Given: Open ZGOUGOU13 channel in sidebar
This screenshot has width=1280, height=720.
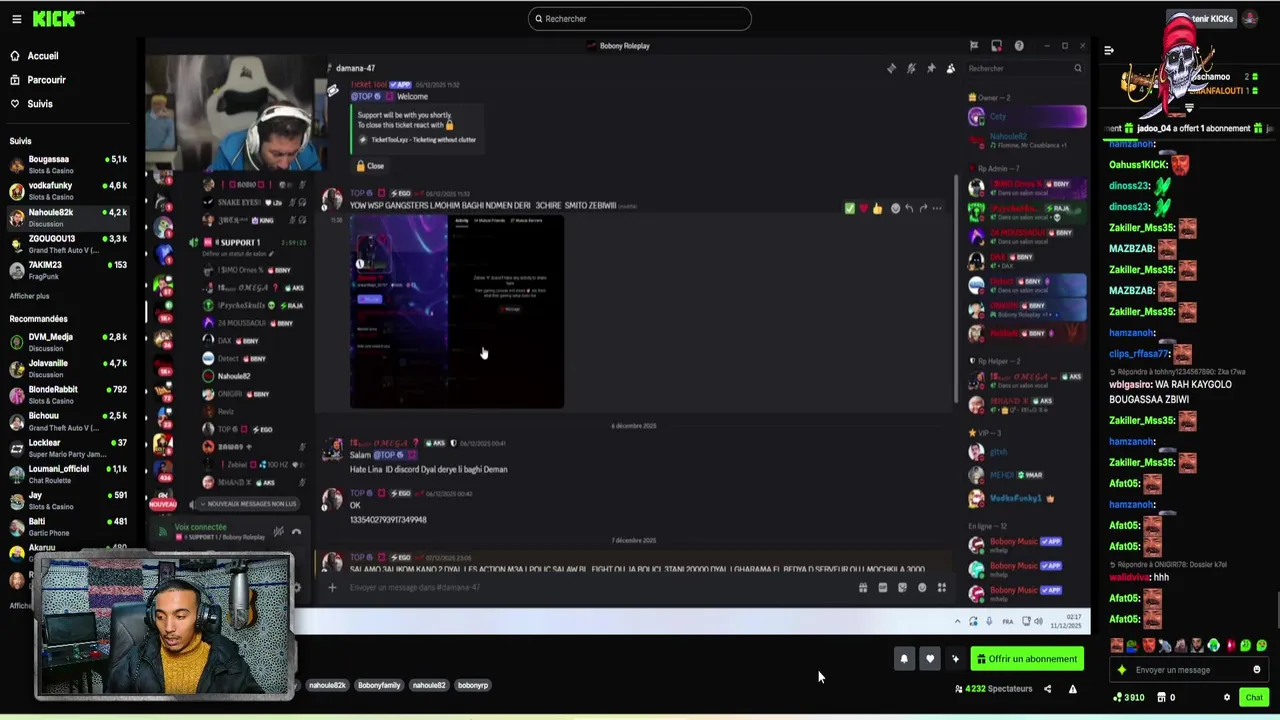Looking at the screenshot, I should (x=68, y=243).
